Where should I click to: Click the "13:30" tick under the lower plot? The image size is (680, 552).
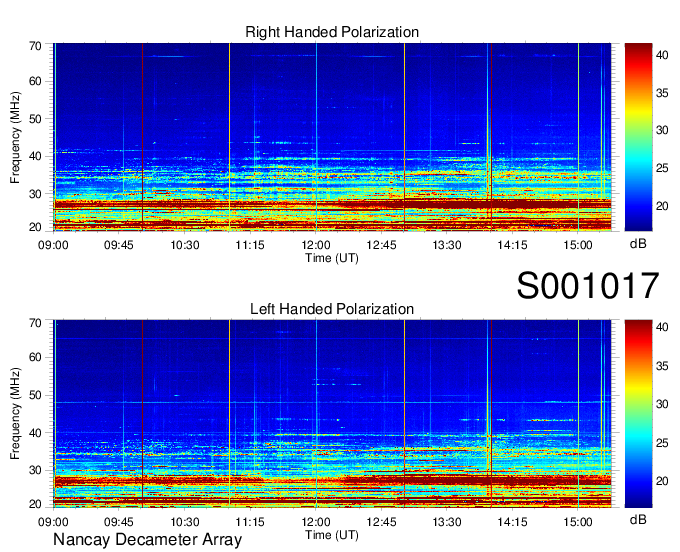[x=447, y=522]
